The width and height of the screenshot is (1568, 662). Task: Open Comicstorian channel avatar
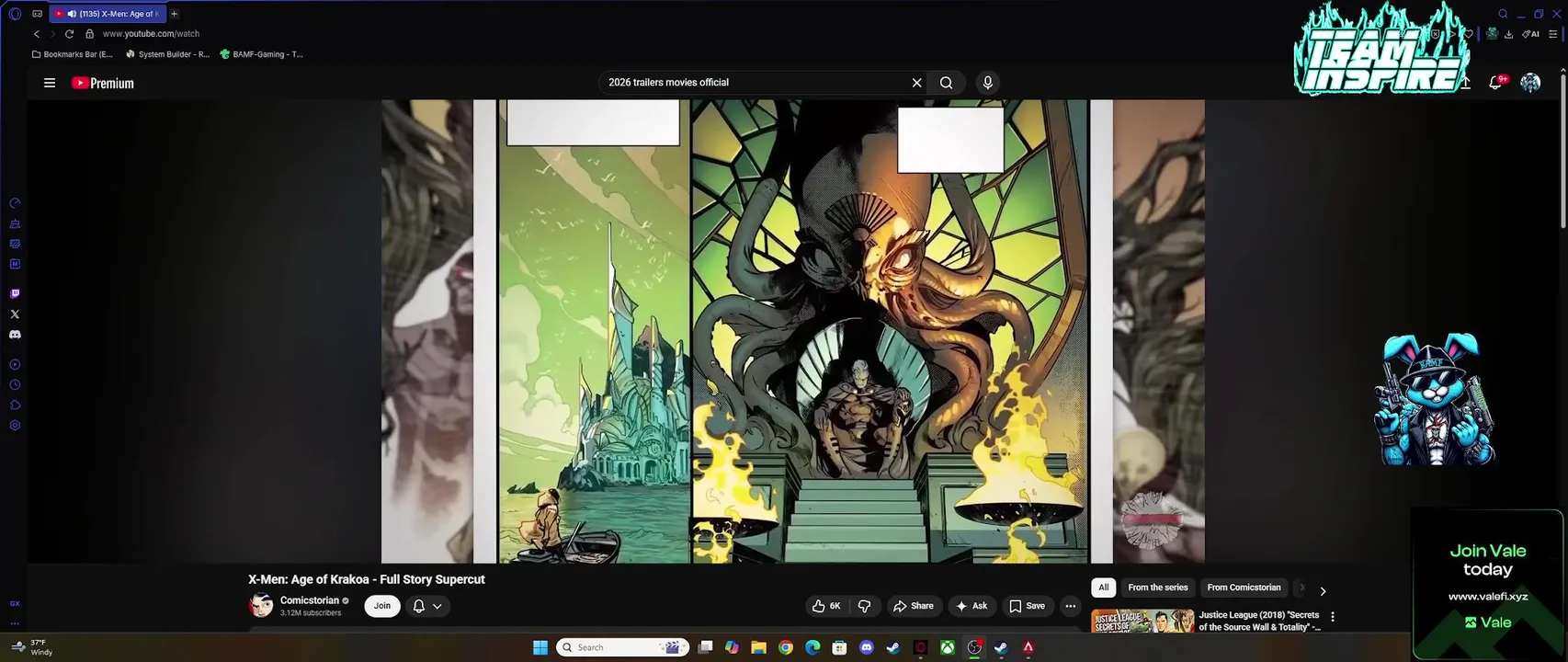(x=261, y=606)
